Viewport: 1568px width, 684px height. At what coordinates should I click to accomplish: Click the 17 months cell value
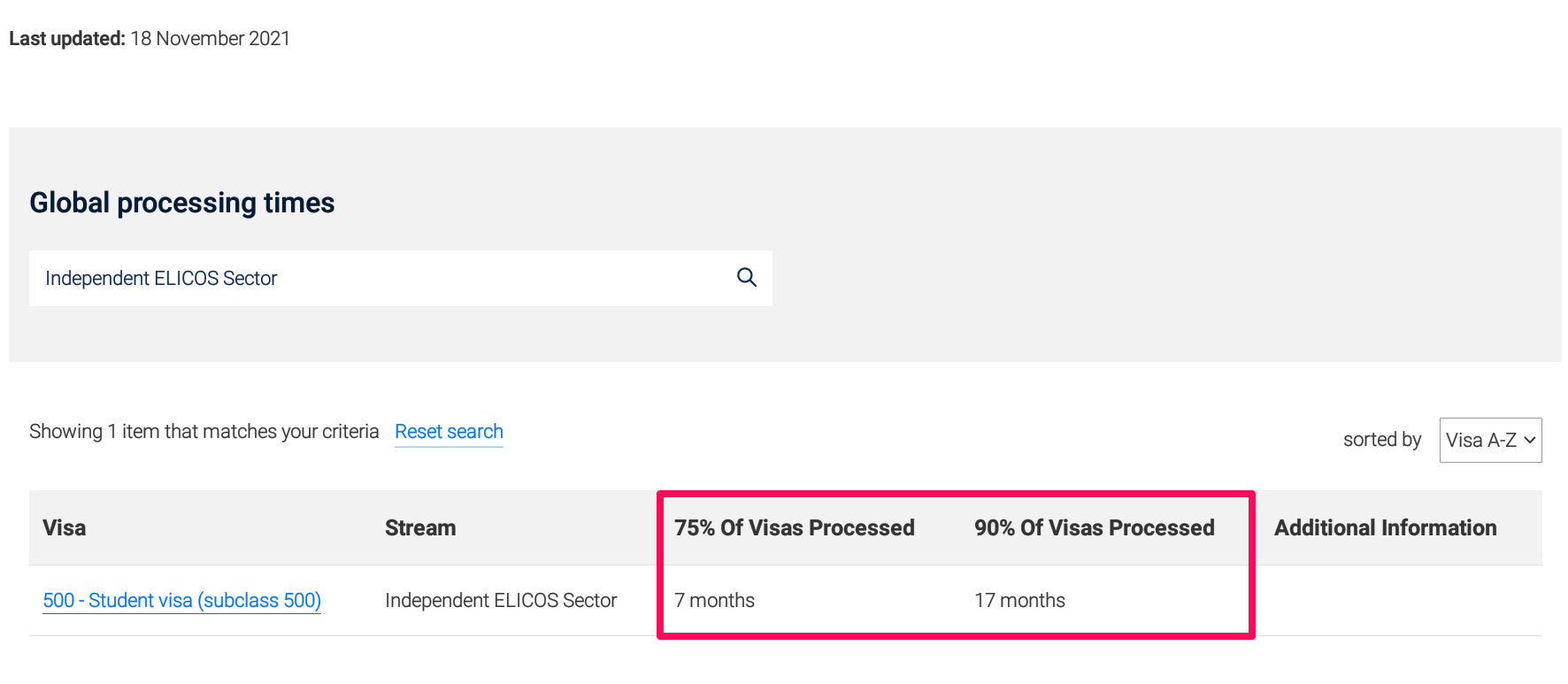click(x=1019, y=600)
